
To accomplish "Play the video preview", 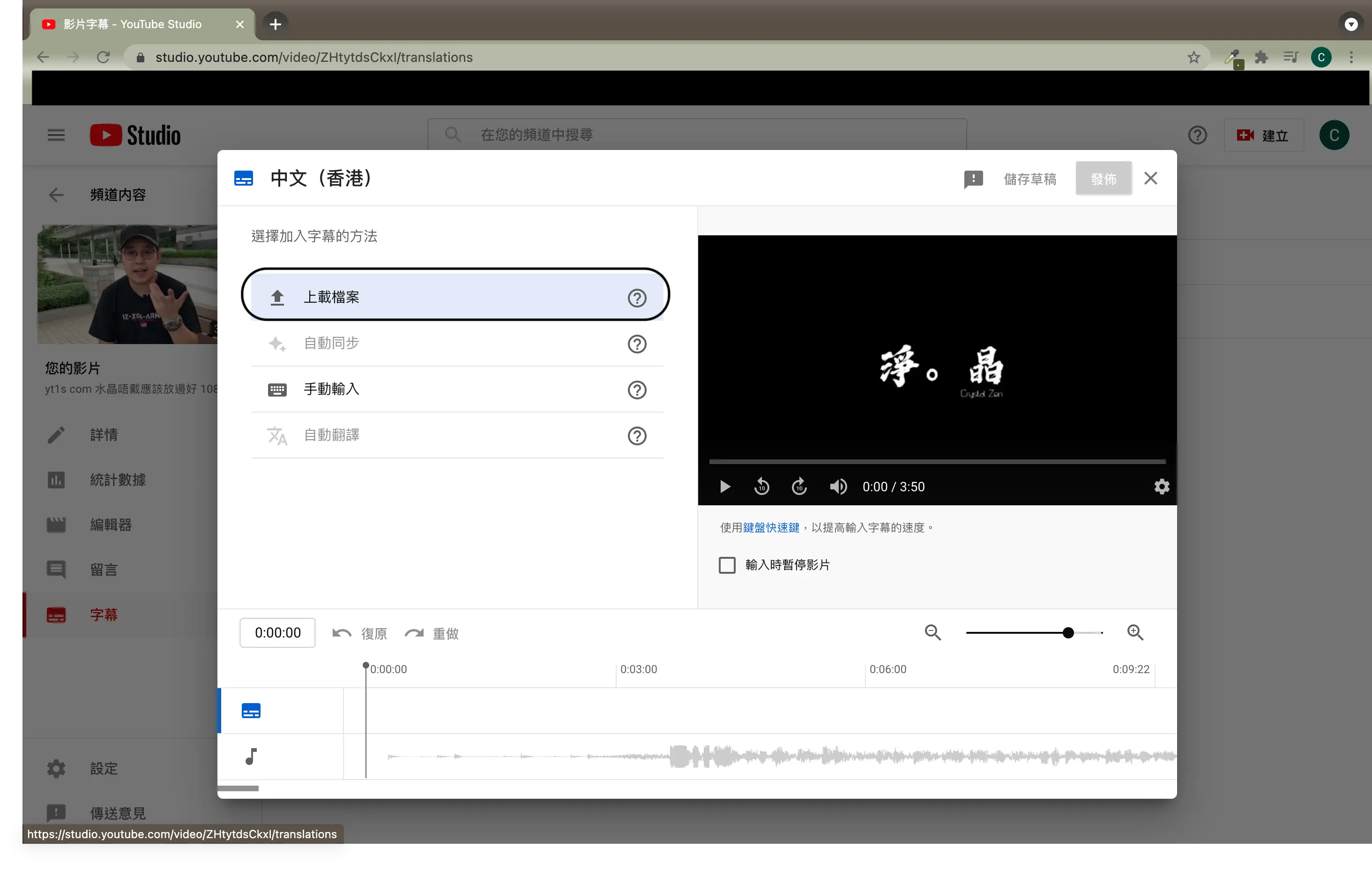I will click(725, 487).
